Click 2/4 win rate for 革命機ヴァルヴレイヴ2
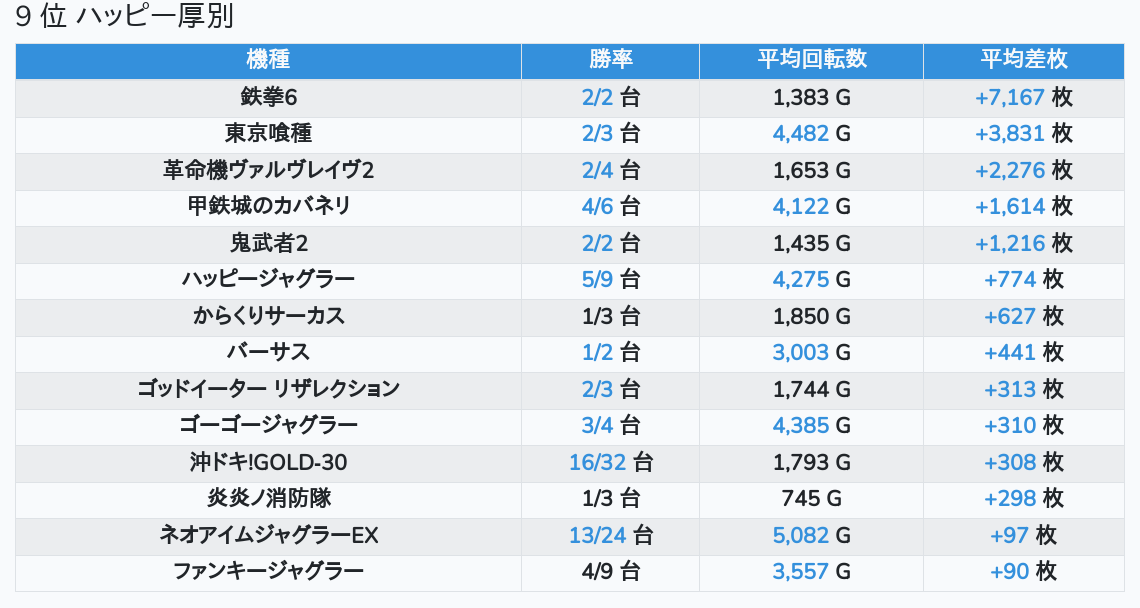 597,170
